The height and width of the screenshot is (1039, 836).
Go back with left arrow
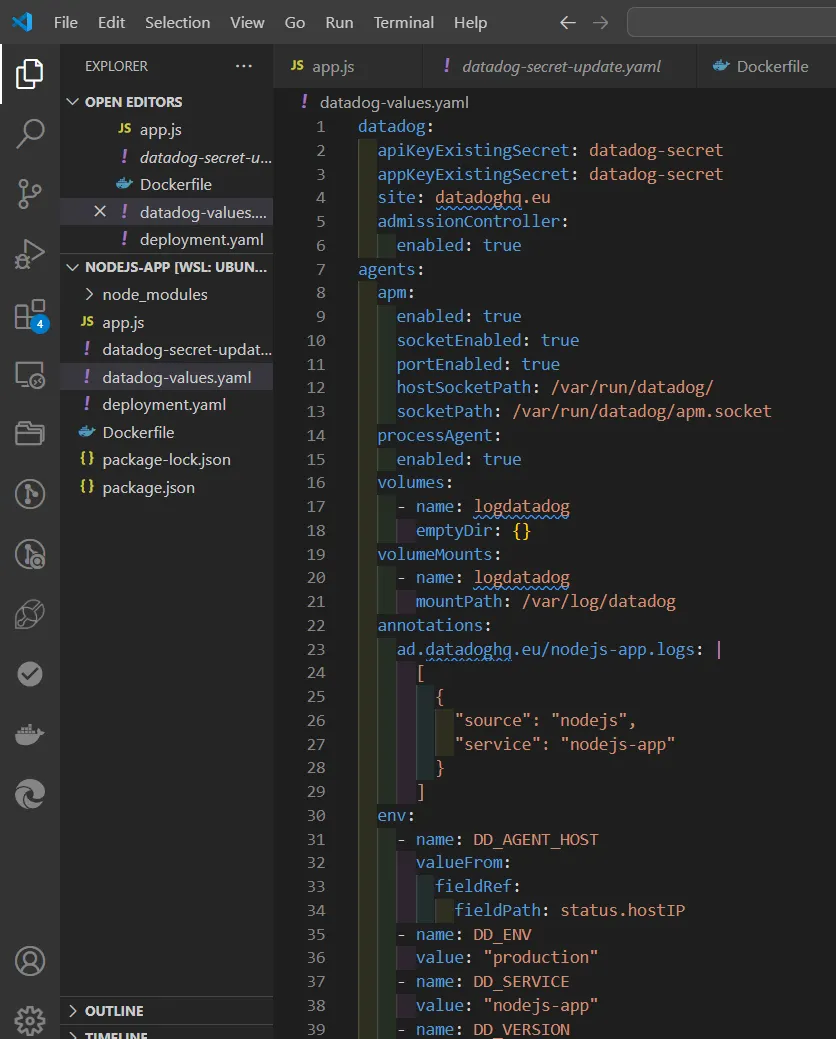coord(568,23)
